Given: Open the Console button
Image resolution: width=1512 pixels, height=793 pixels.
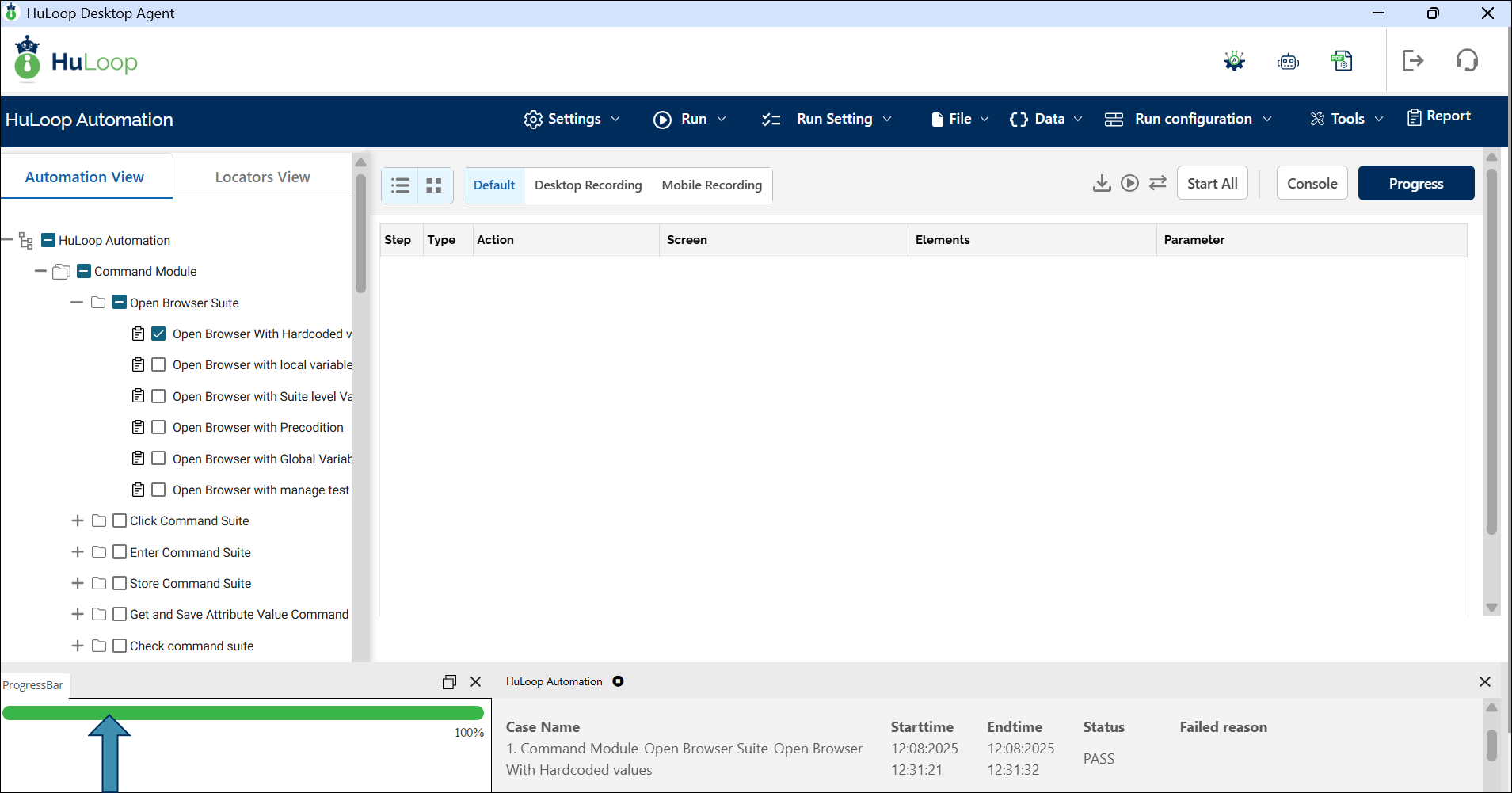Looking at the screenshot, I should (1312, 183).
